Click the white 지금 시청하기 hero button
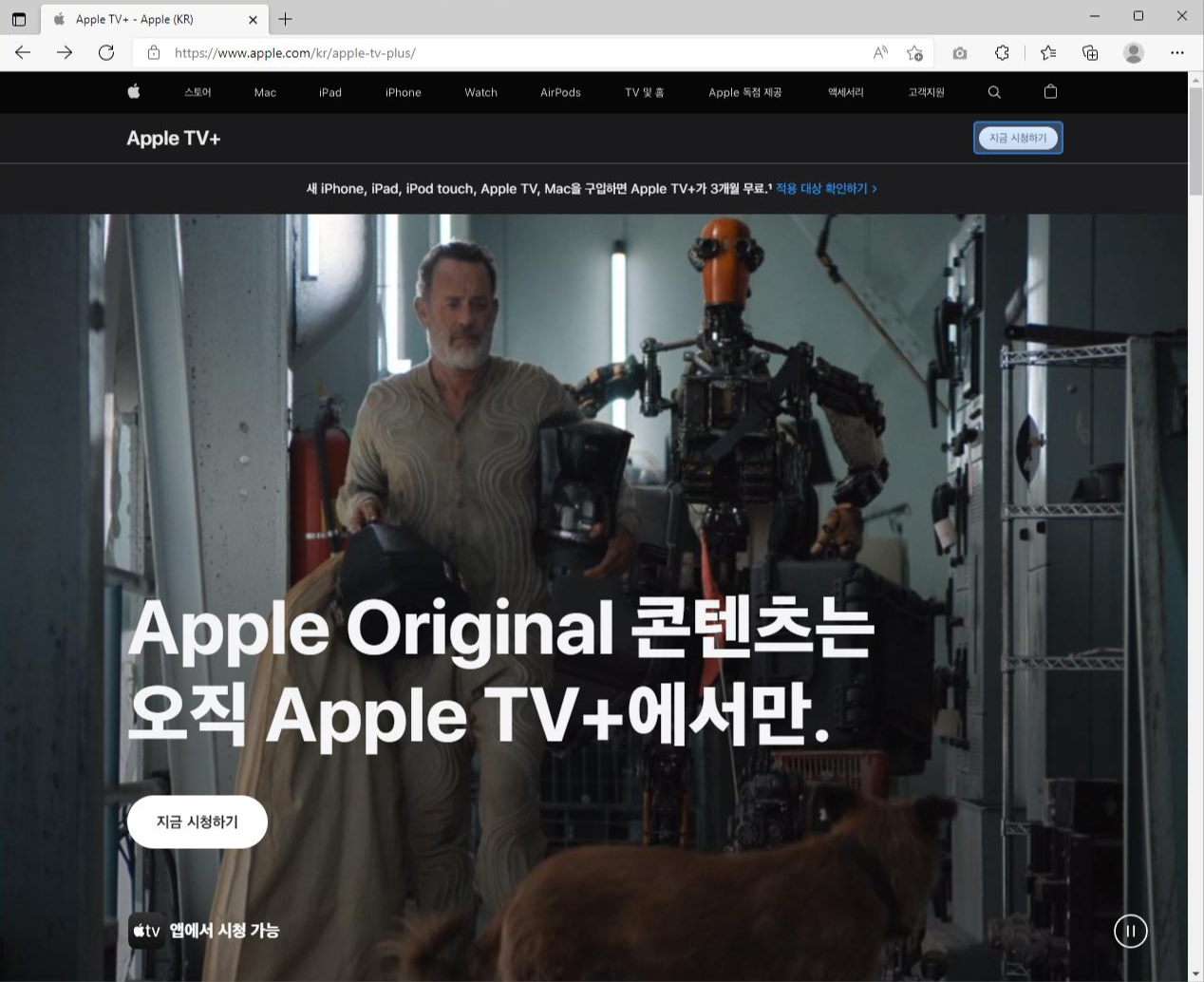 click(x=198, y=821)
